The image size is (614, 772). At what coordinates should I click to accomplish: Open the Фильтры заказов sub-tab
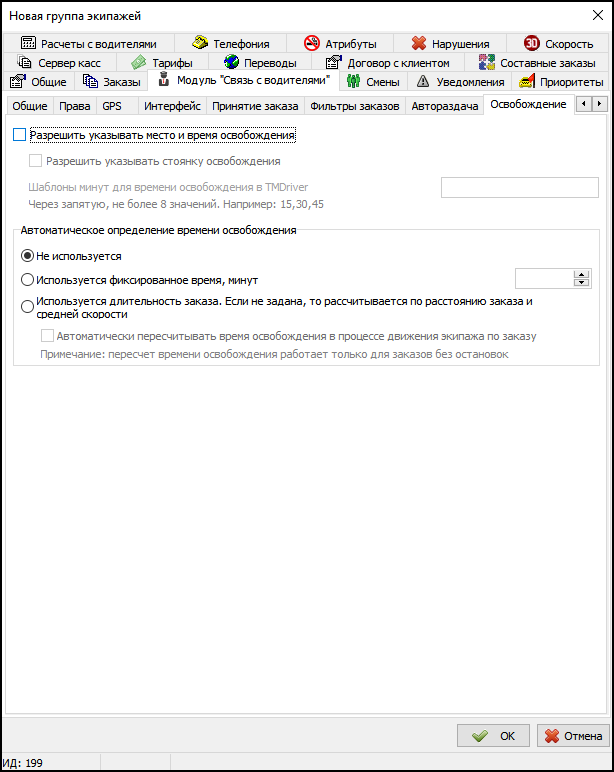[354, 106]
